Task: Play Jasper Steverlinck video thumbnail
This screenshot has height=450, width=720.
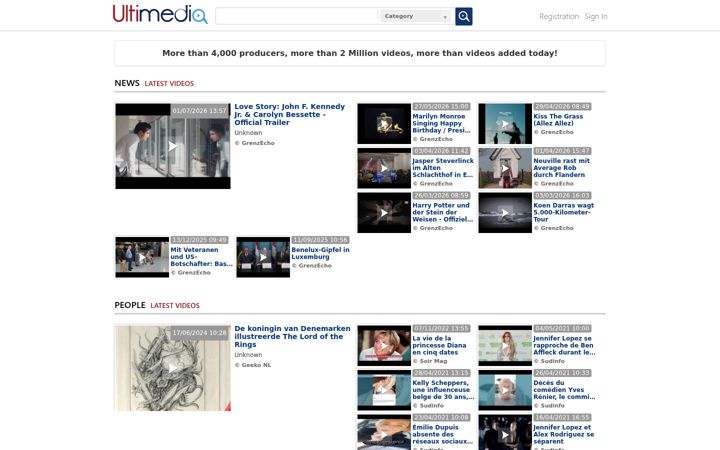Action: point(384,169)
